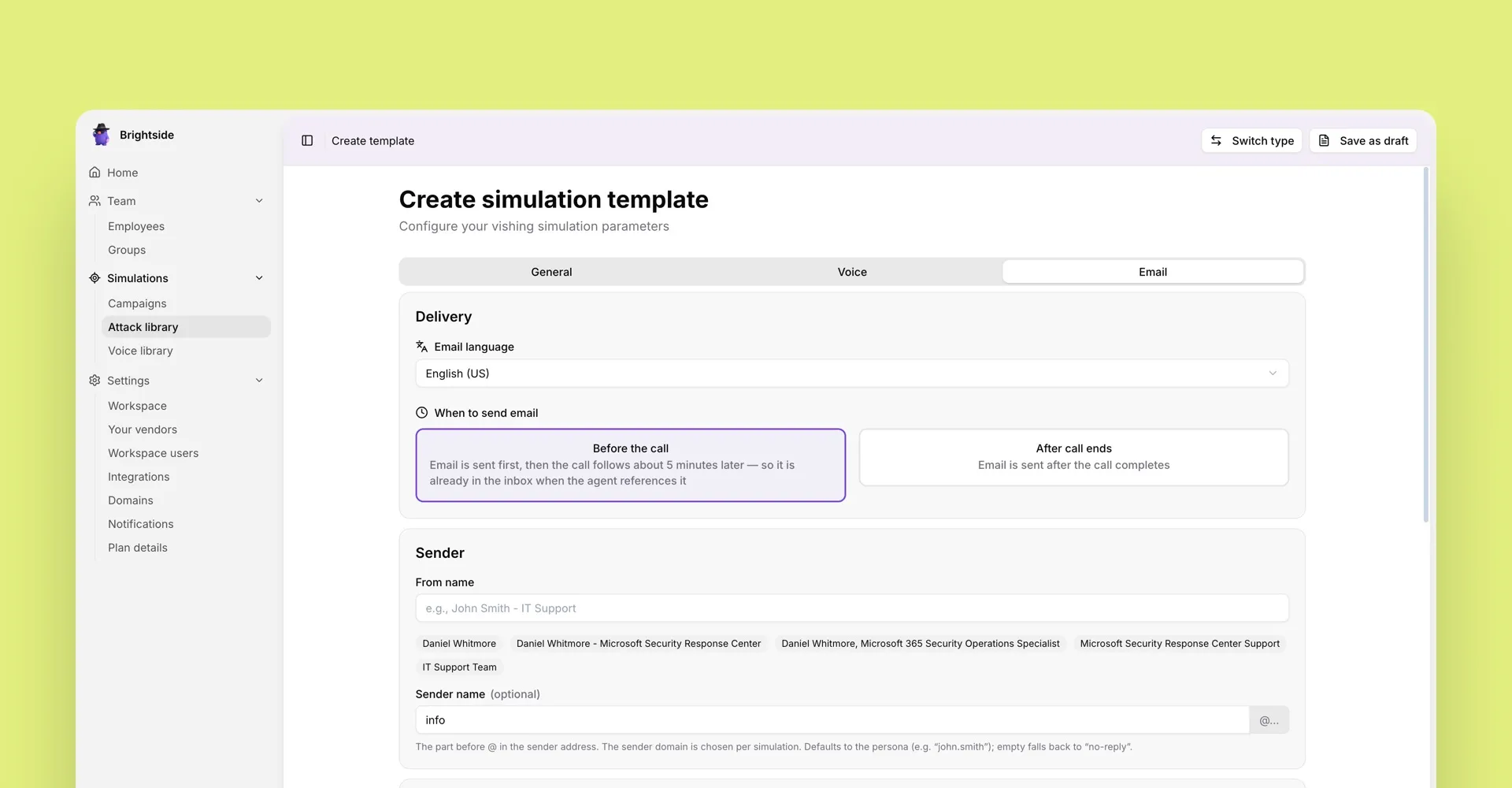Click the page vertical scrollbar
Viewport: 1512px width, 788px height.
[x=1426, y=344]
